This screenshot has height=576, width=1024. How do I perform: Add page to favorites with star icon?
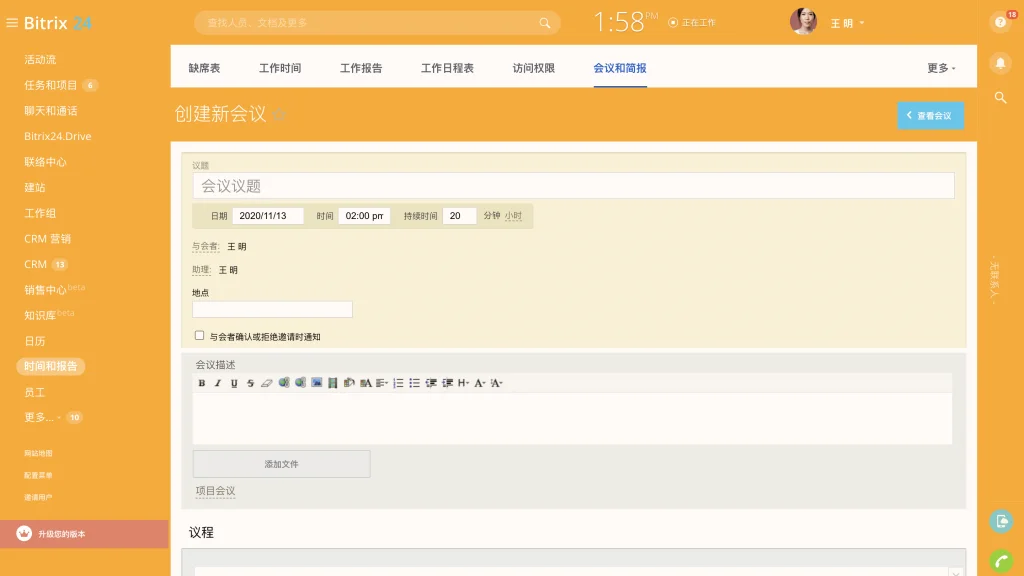point(279,115)
